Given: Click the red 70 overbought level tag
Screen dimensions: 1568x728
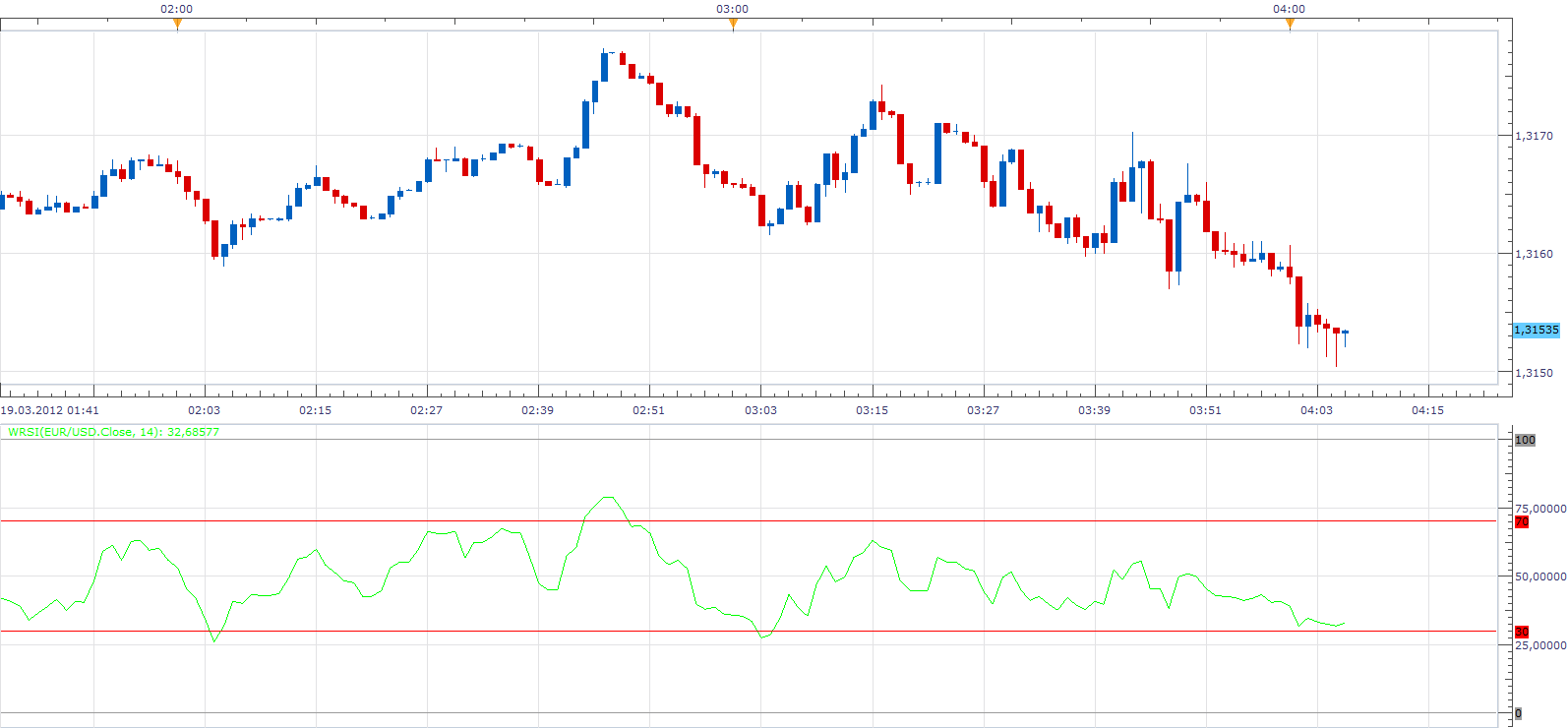Looking at the screenshot, I should pyautogui.click(x=1522, y=522).
